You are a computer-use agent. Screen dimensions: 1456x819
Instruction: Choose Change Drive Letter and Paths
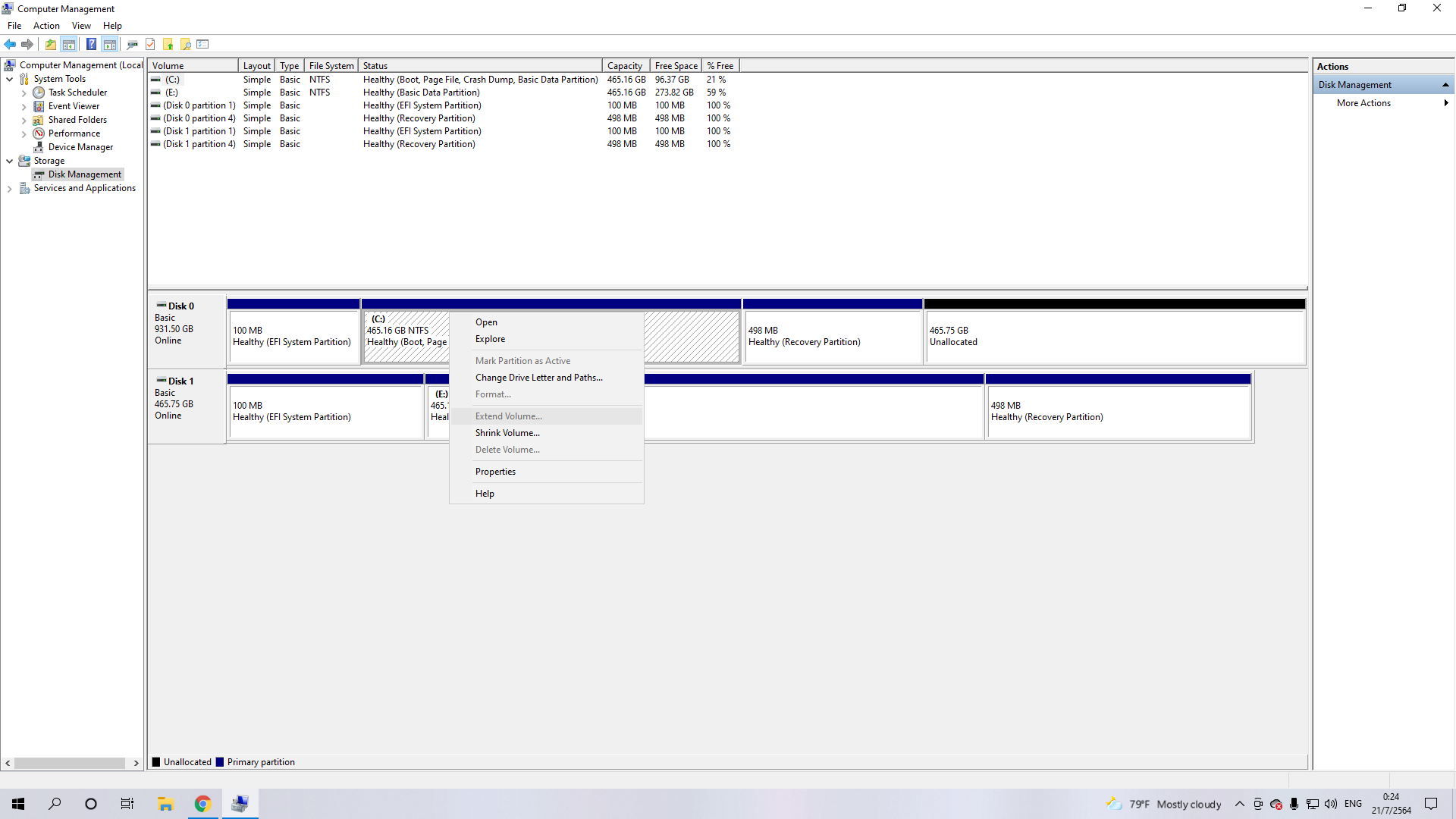click(x=546, y=378)
